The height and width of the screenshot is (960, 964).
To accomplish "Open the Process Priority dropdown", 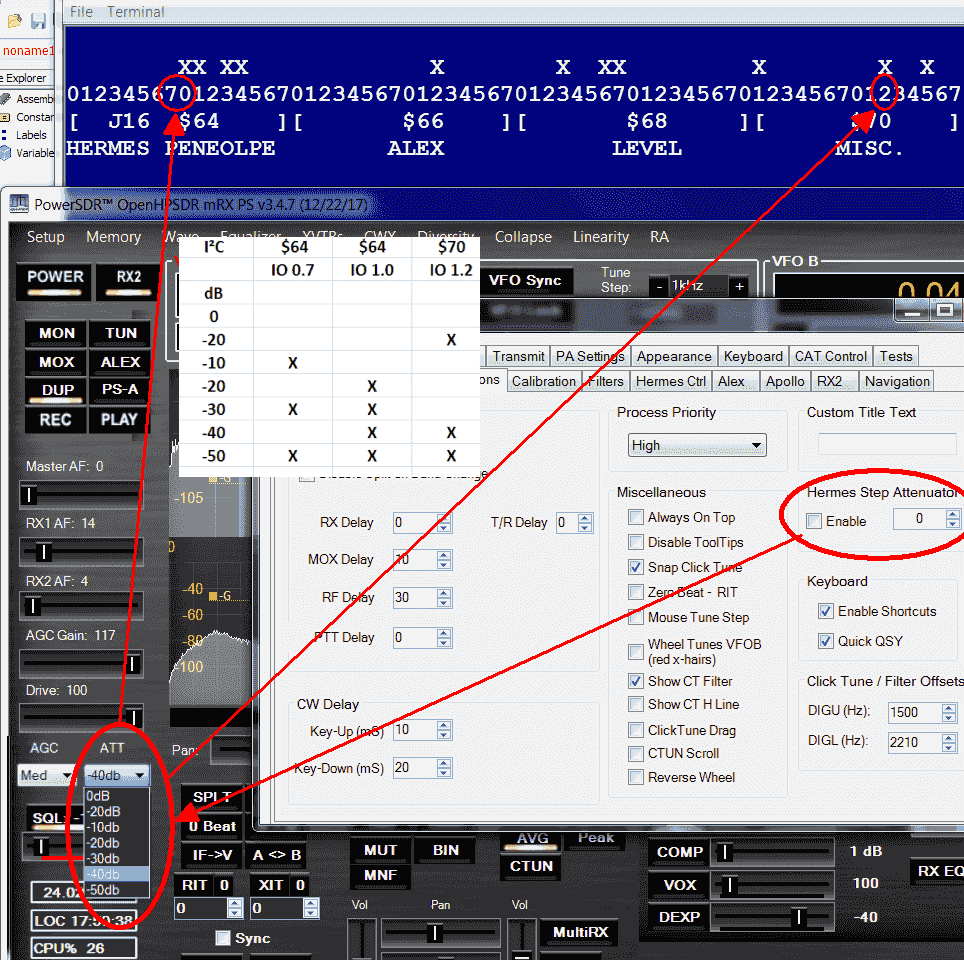I will point(697,445).
